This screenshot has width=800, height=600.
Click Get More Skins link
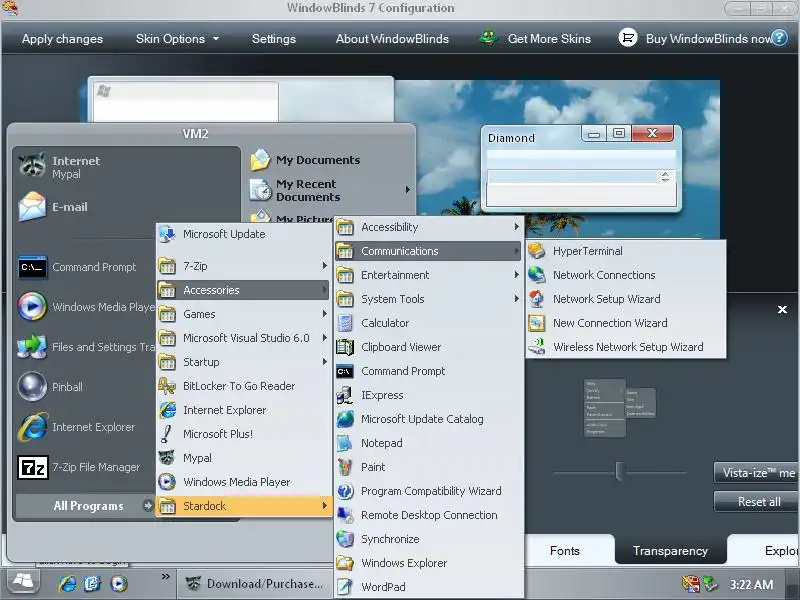coord(549,39)
